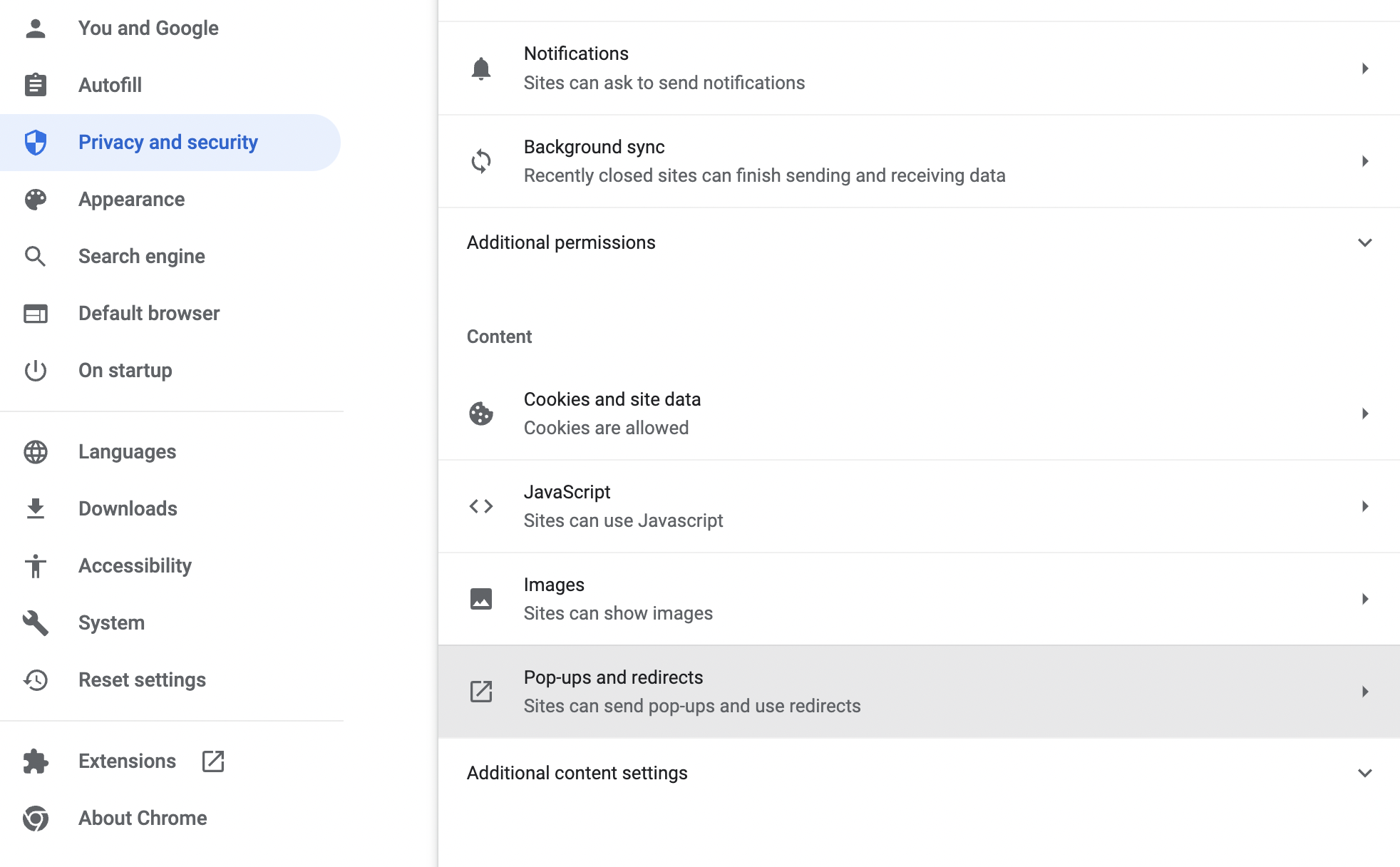Viewport: 1400px width, 867px height.
Task: Select Downloads in the sidebar
Action: click(128, 509)
